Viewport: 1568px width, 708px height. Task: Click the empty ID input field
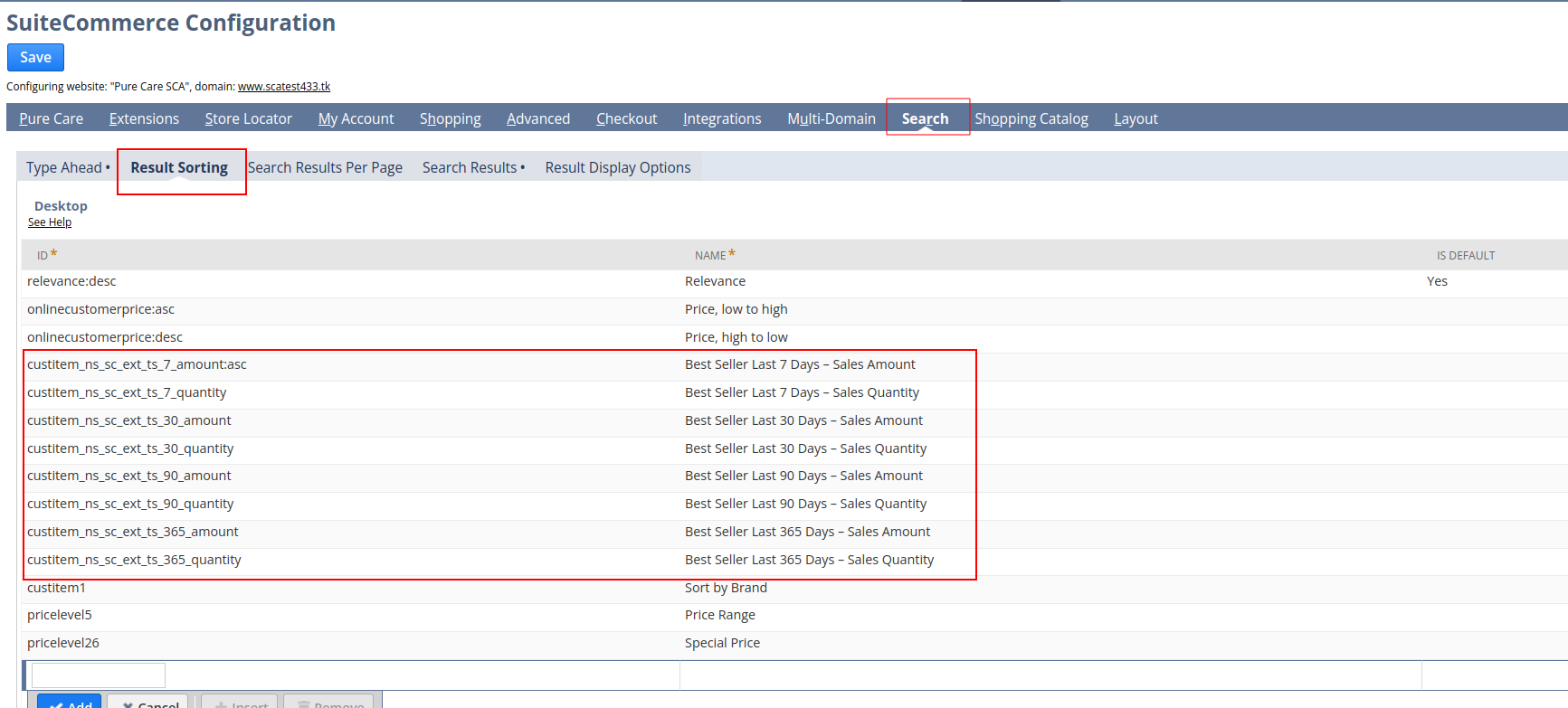pyautogui.click(x=99, y=675)
